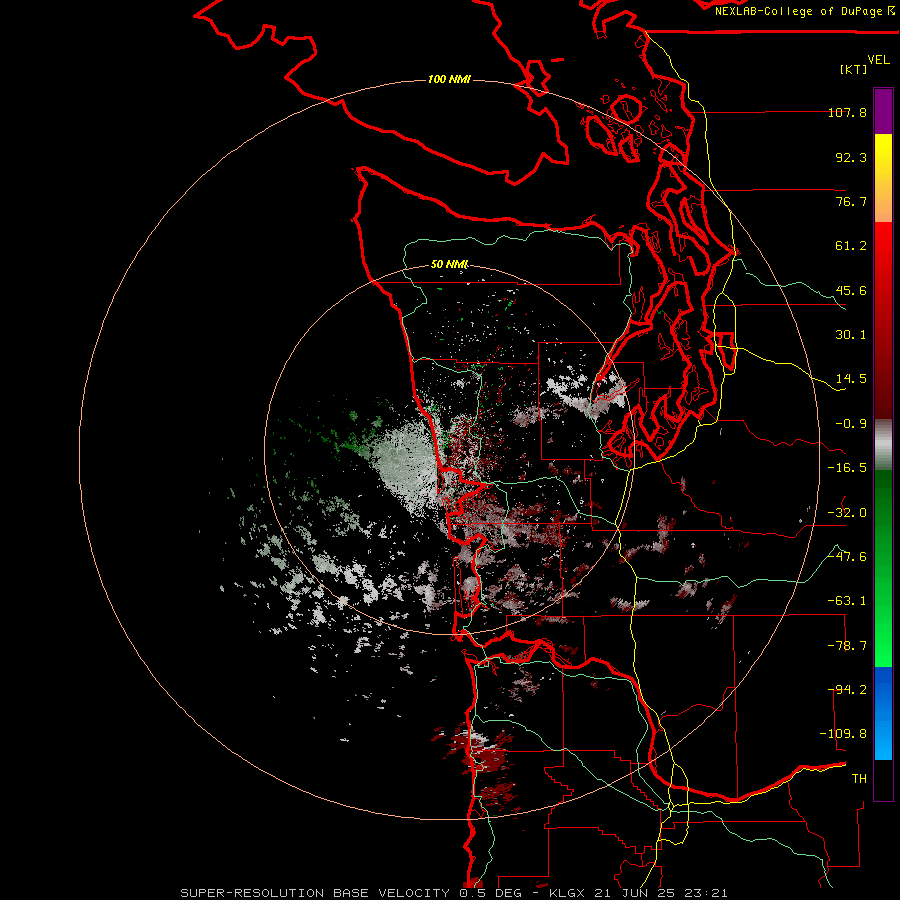Click the -0.9 velocity scale value
This screenshot has width=900, height=900.
(x=851, y=424)
